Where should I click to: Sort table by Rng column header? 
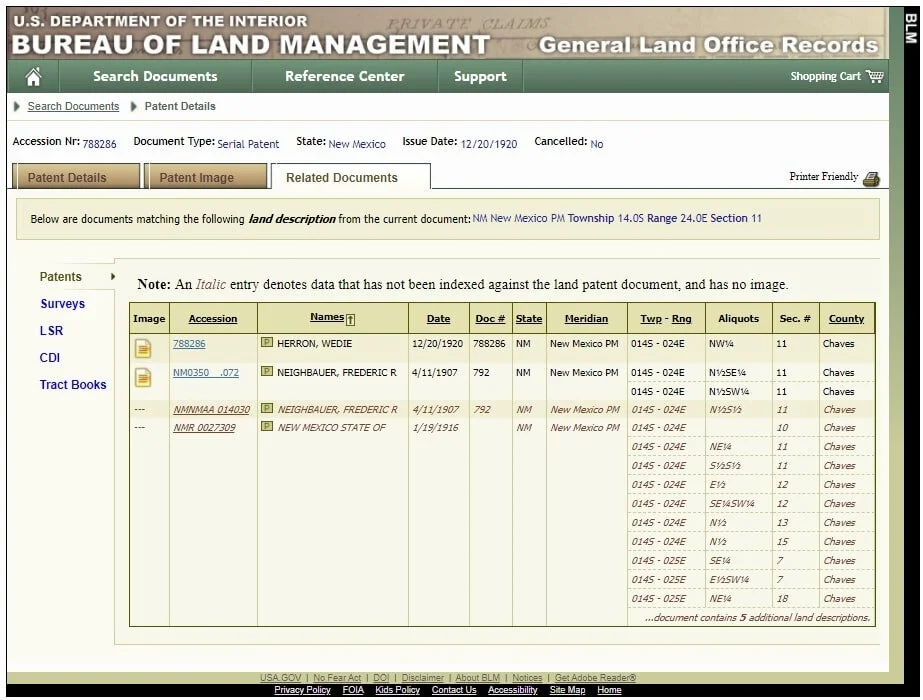point(681,319)
